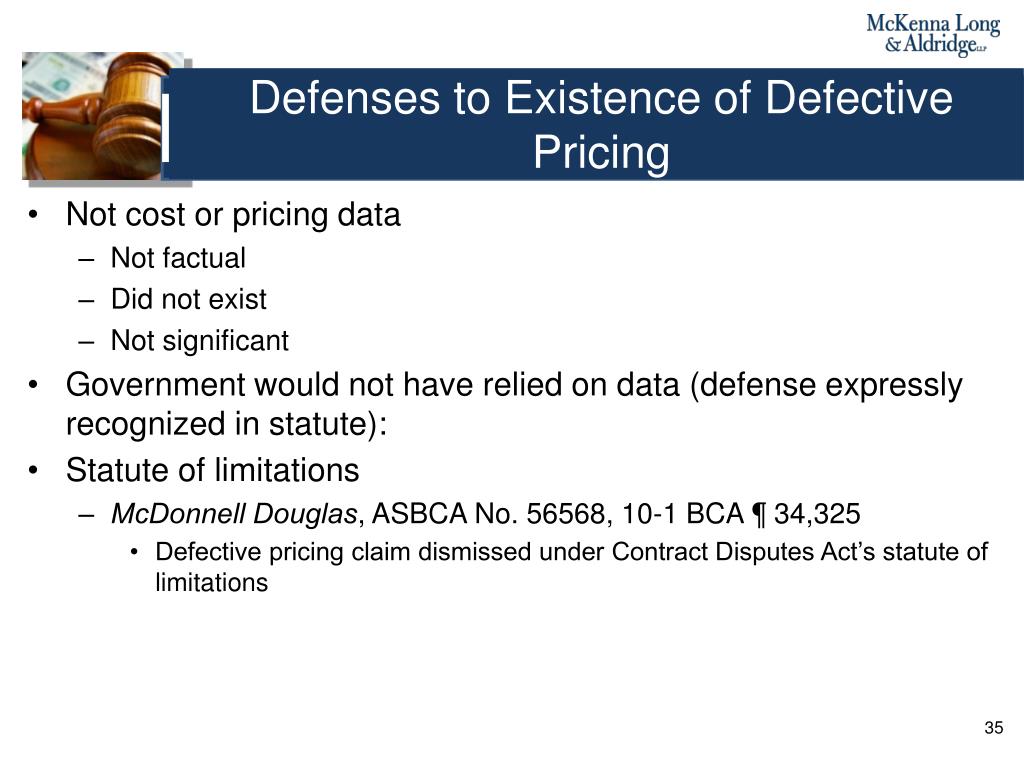Click the "10-1 BCA ¶ 34,325" reference
The image size is (1024, 768).
(x=741, y=514)
